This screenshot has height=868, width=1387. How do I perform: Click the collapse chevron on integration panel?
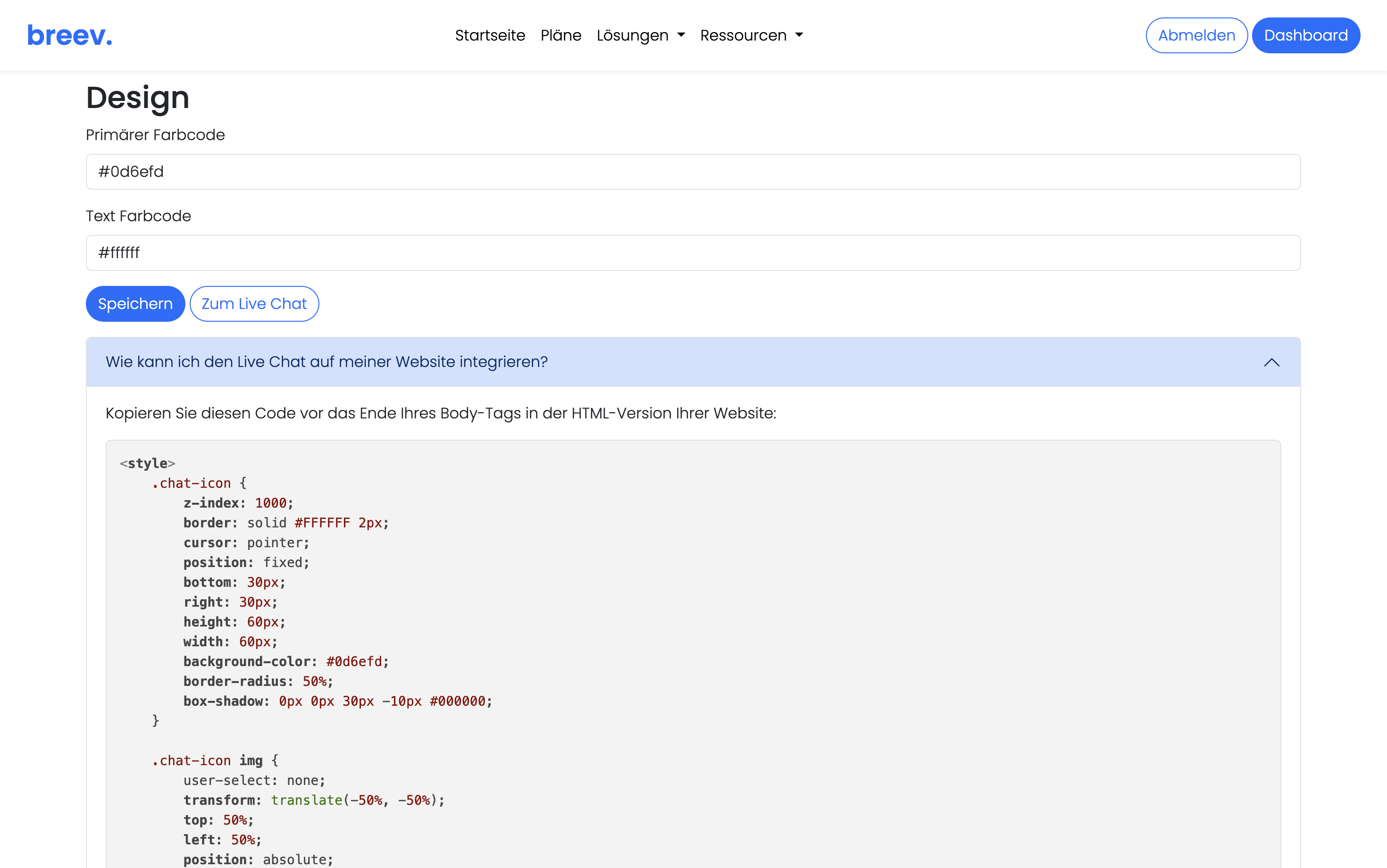point(1272,362)
